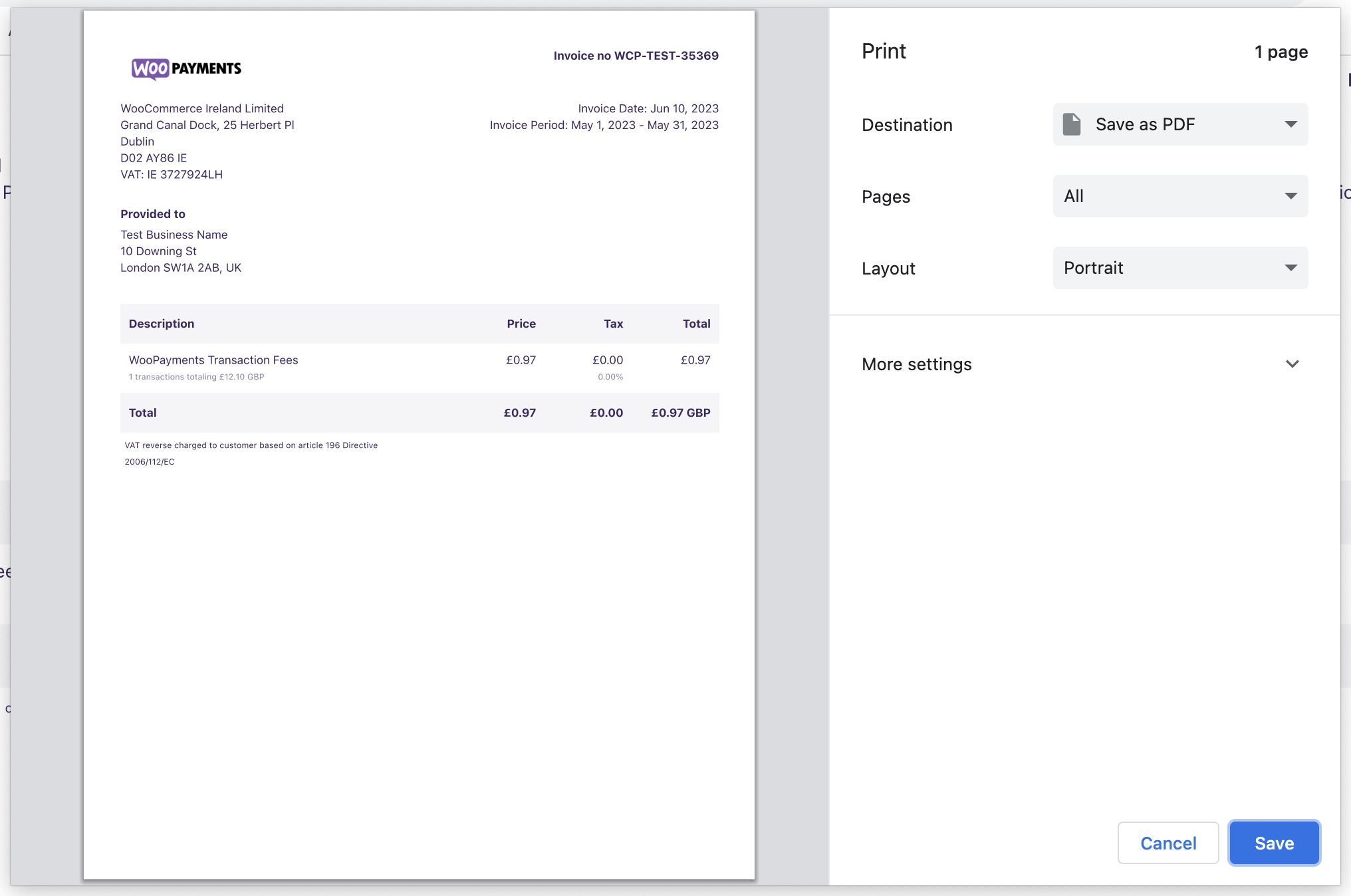This screenshot has width=1351, height=896.
Task: Click the Total row label in the table
Action: pos(142,413)
